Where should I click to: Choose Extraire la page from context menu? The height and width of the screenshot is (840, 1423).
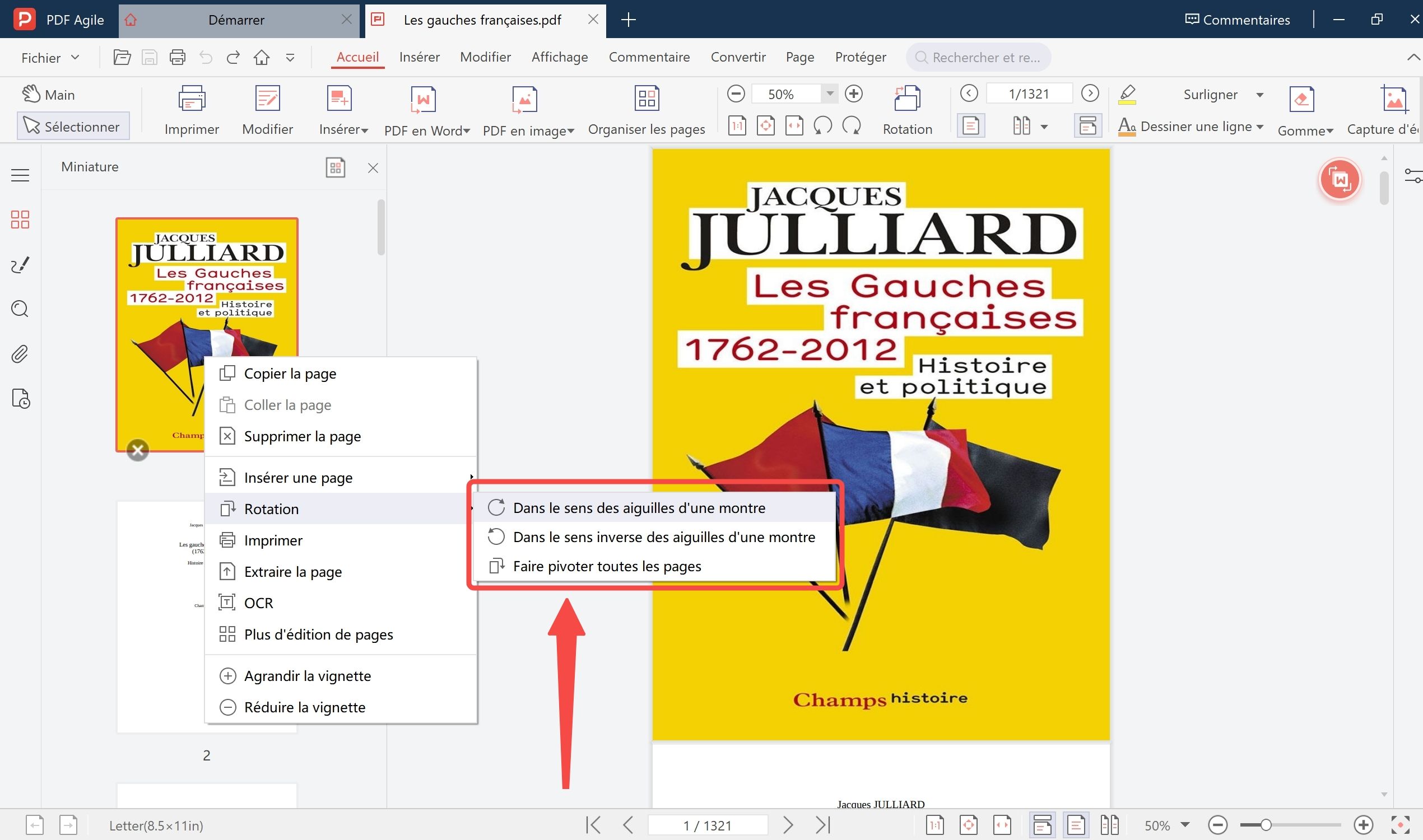click(x=341, y=572)
